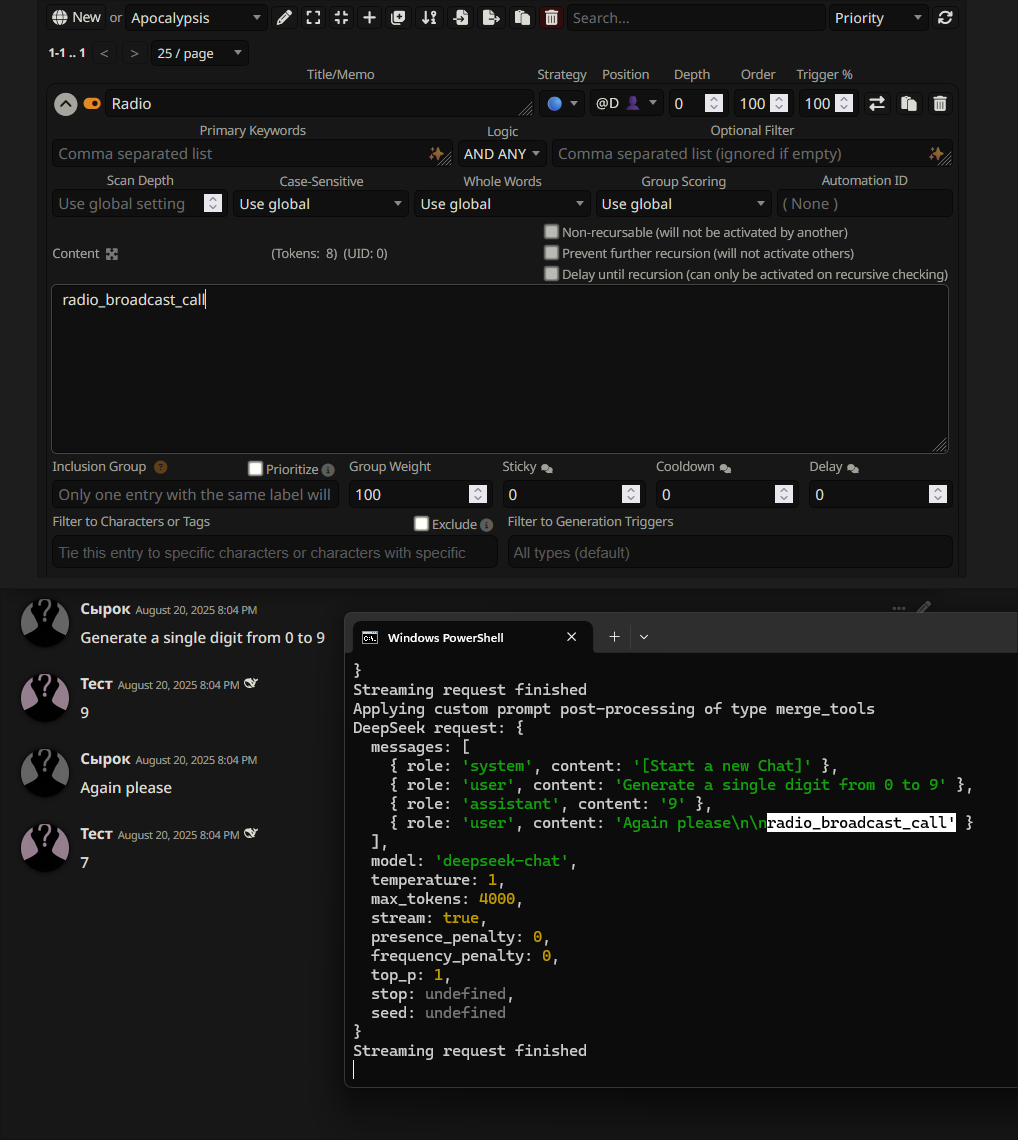Click the Sticky value stepper arrows
This screenshot has height=1140, width=1018.
point(630,494)
